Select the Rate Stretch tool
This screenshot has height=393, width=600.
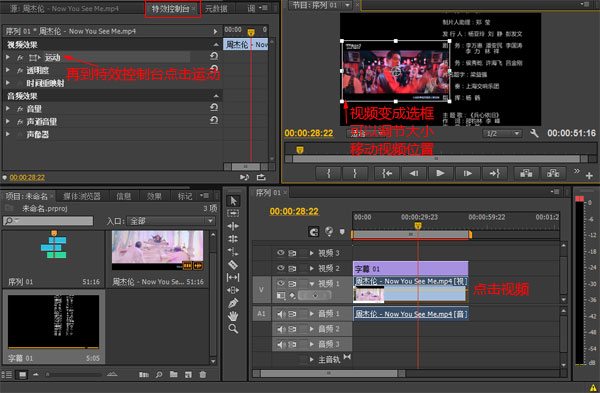(x=233, y=251)
